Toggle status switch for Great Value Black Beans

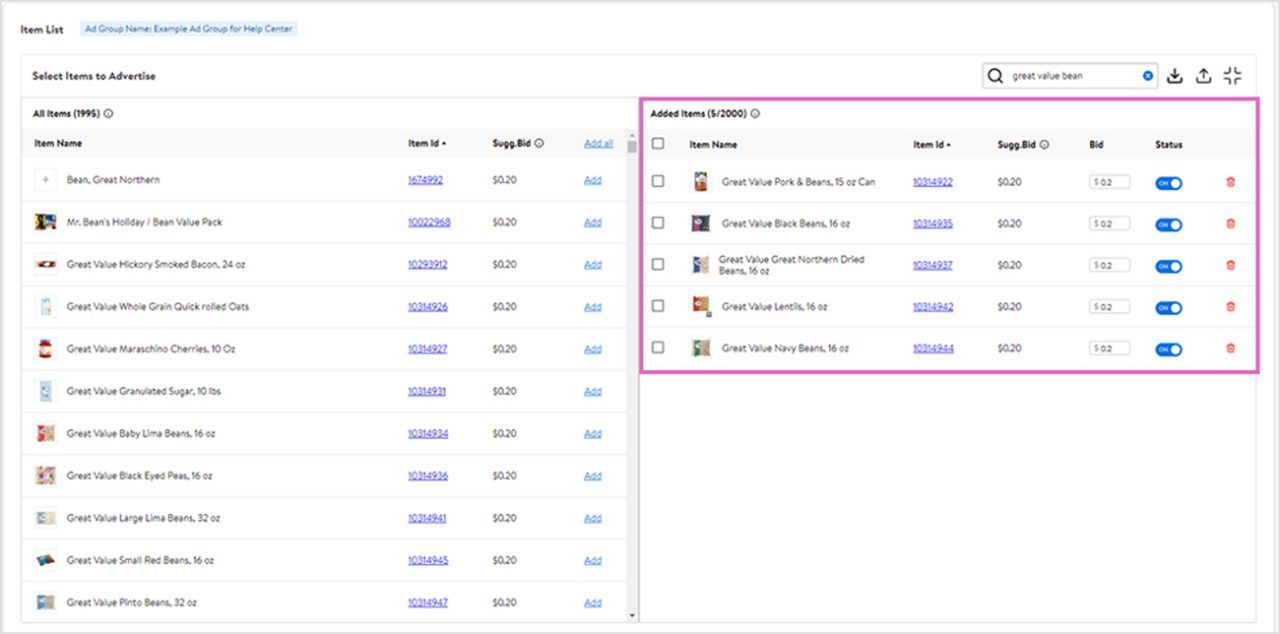(1168, 225)
